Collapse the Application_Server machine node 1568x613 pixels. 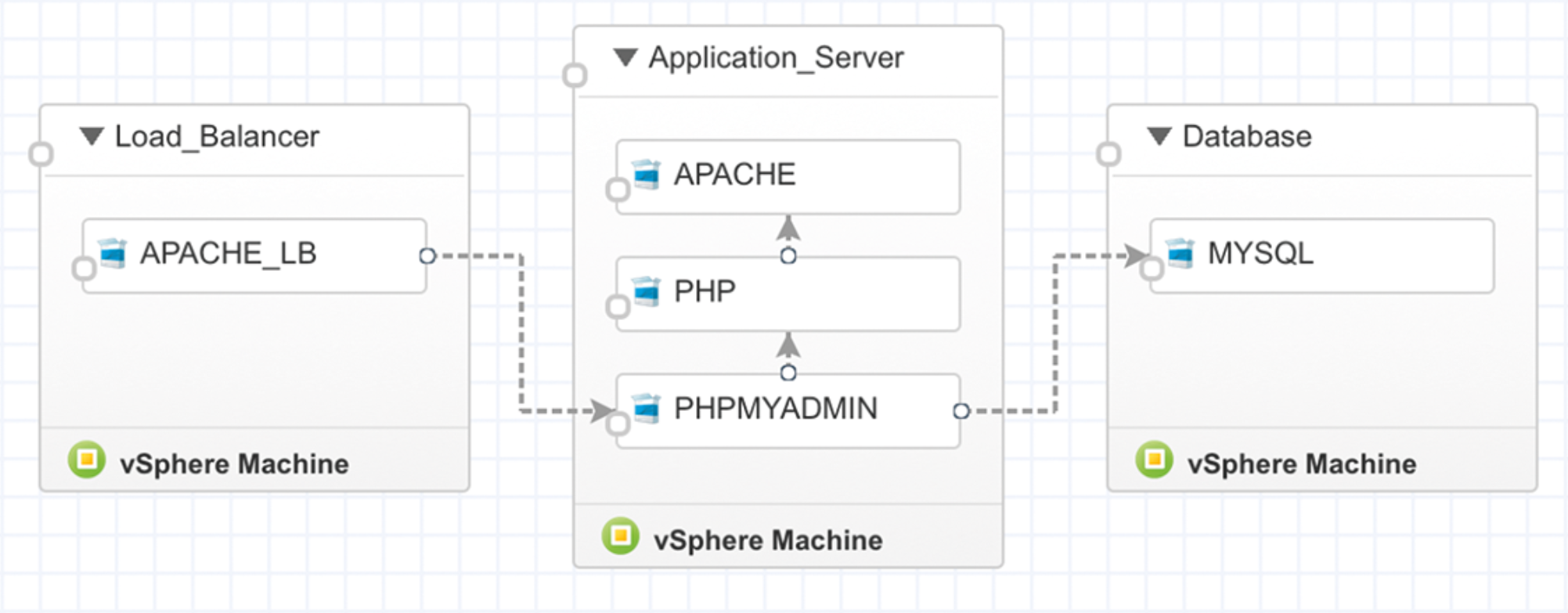(625, 58)
